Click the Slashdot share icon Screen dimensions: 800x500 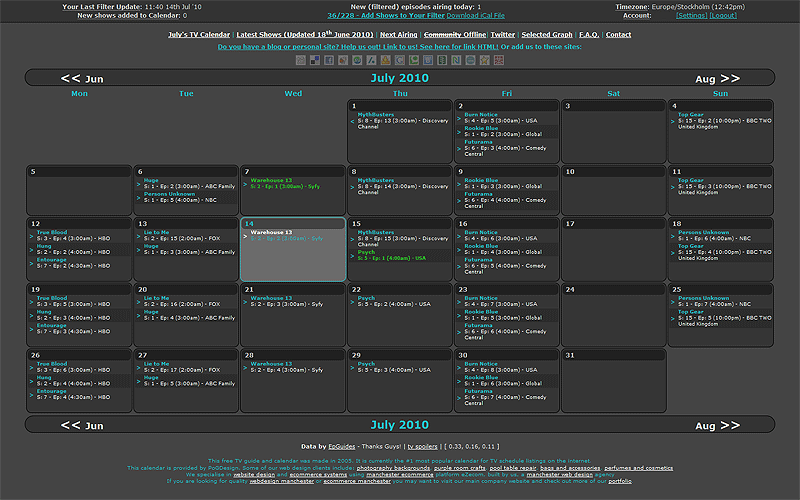coord(371,60)
